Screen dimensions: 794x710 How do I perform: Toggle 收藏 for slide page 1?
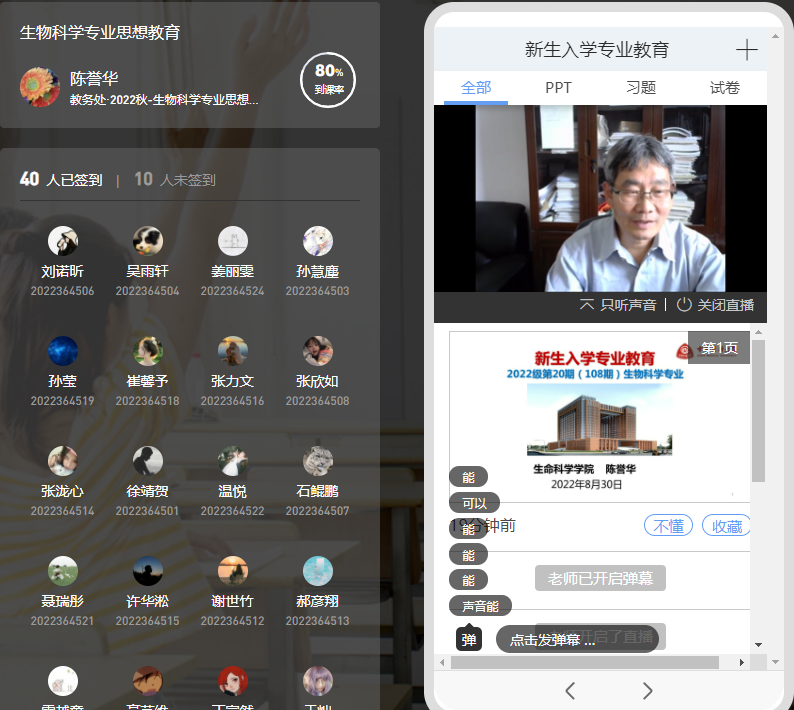[x=726, y=525]
